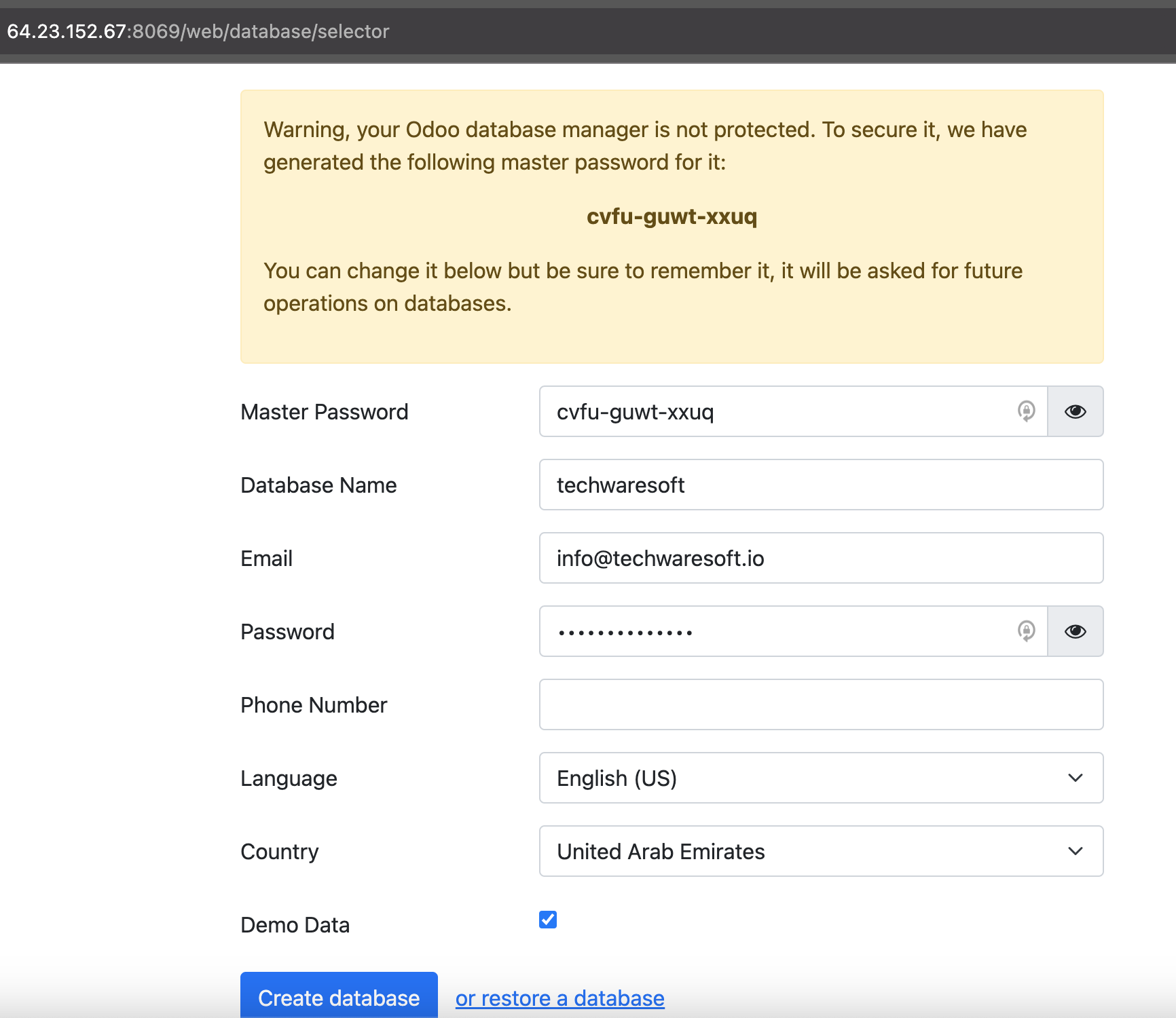Click the Email label
Viewport: 1176px width, 1018px height.
[266, 559]
